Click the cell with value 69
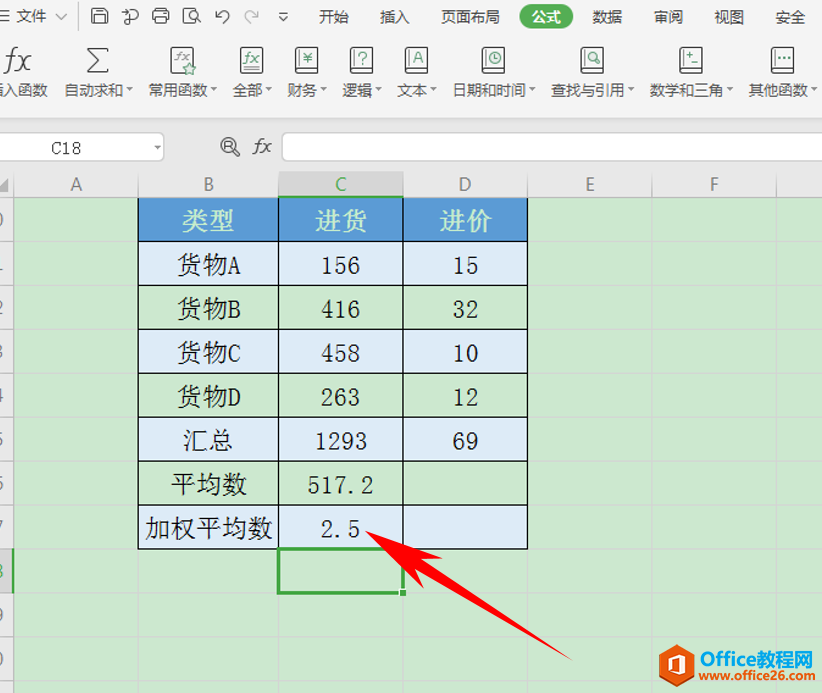 click(465, 440)
